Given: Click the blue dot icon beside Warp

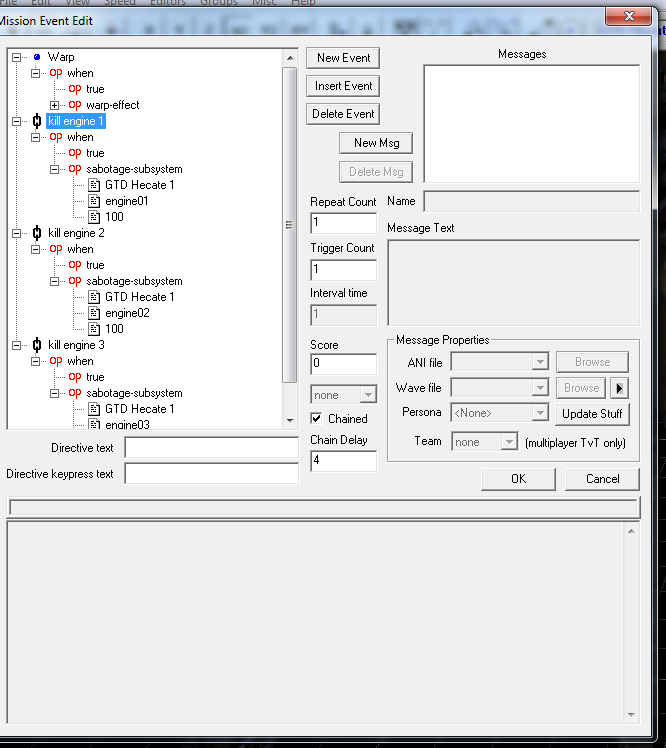Looking at the screenshot, I should [x=37, y=57].
